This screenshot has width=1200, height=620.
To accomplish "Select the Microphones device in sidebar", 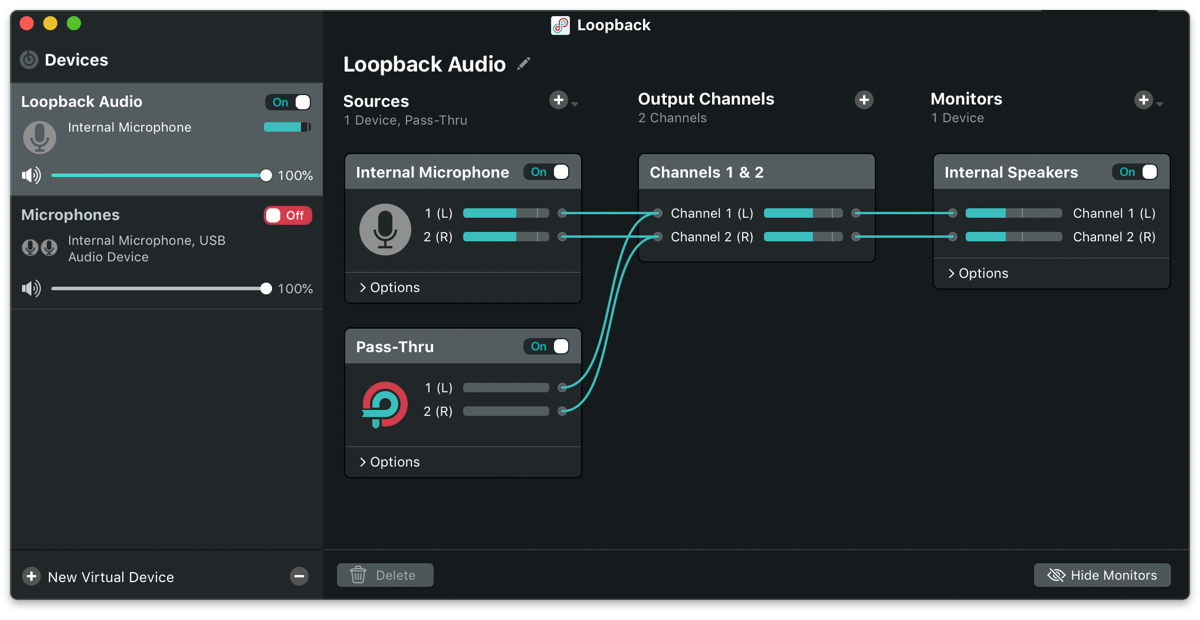I will pyautogui.click(x=167, y=253).
